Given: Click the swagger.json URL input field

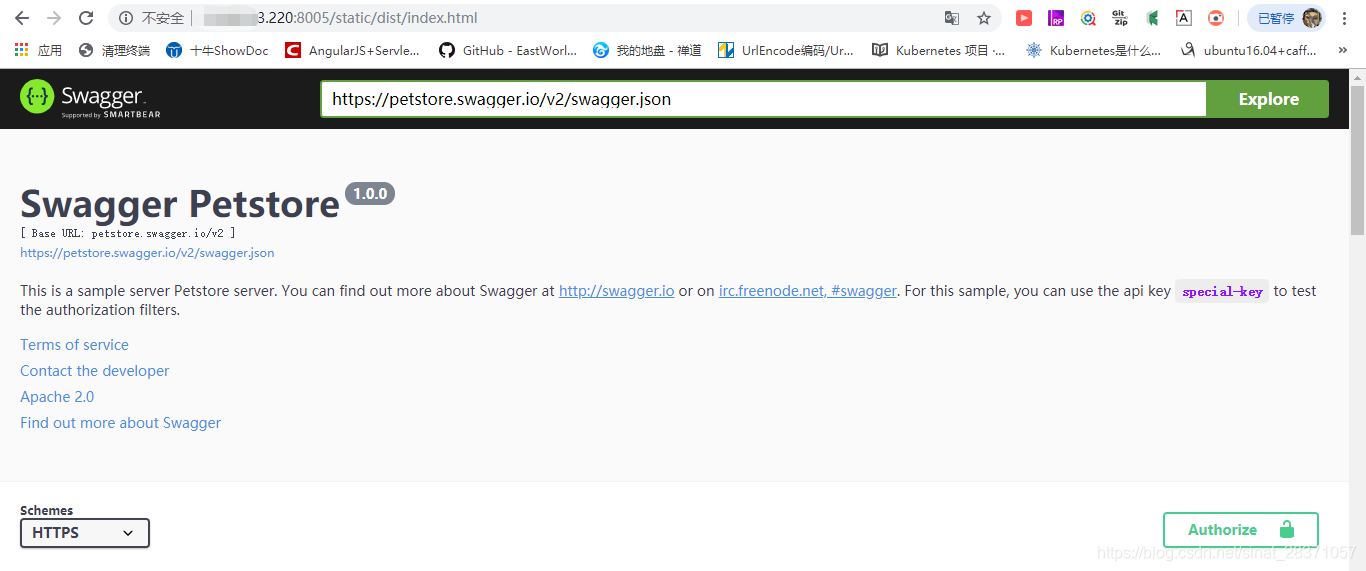Looking at the screenshot, I should 763,99.
